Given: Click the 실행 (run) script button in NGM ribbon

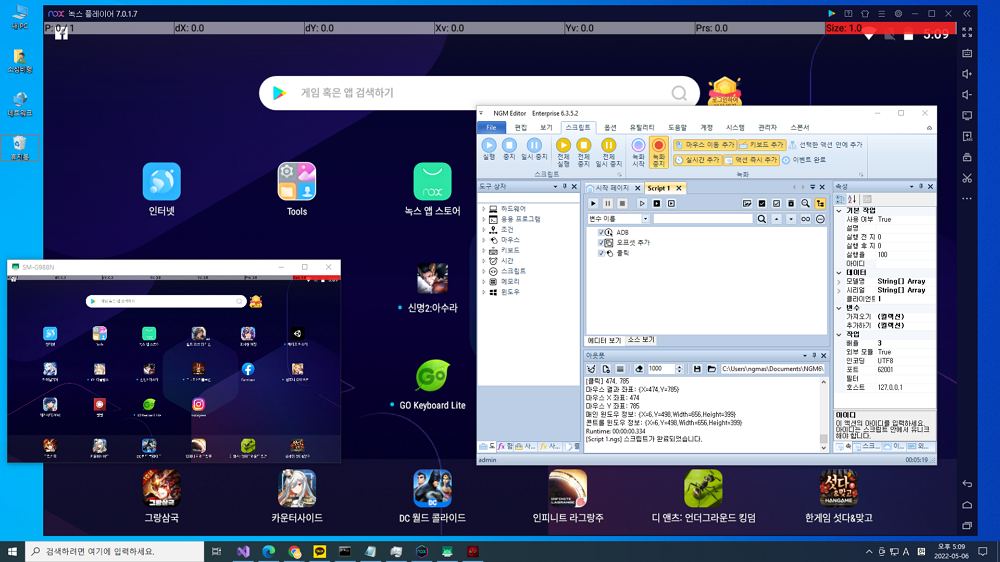Looking at the screenshot, I should [x=489, y=149].
